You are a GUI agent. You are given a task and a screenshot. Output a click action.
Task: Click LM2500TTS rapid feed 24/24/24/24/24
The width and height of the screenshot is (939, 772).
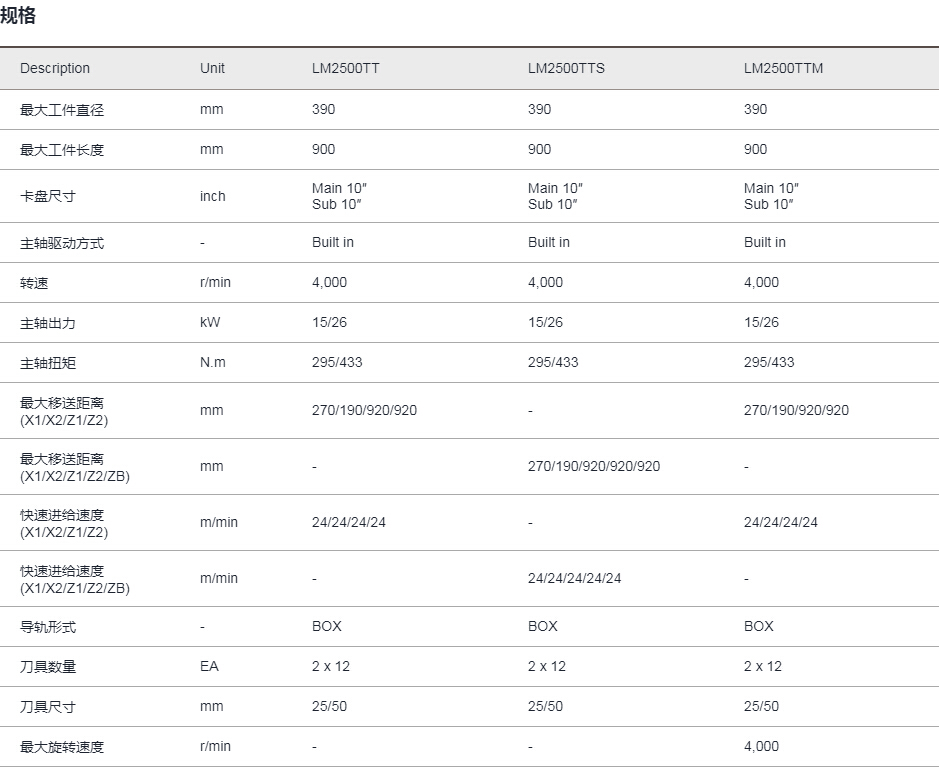pyautogui.click(x=574, y=579)
